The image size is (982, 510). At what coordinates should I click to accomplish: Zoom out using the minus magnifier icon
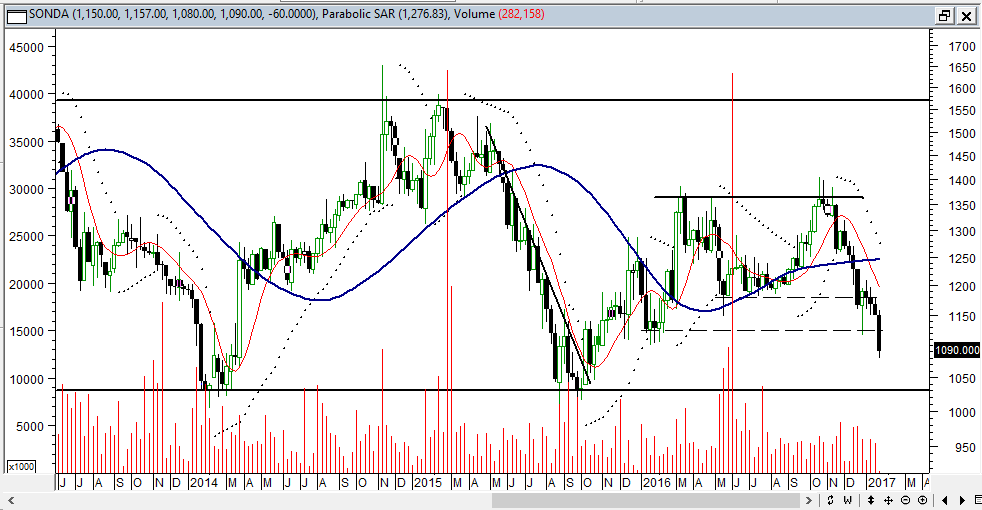click(905, 500)
